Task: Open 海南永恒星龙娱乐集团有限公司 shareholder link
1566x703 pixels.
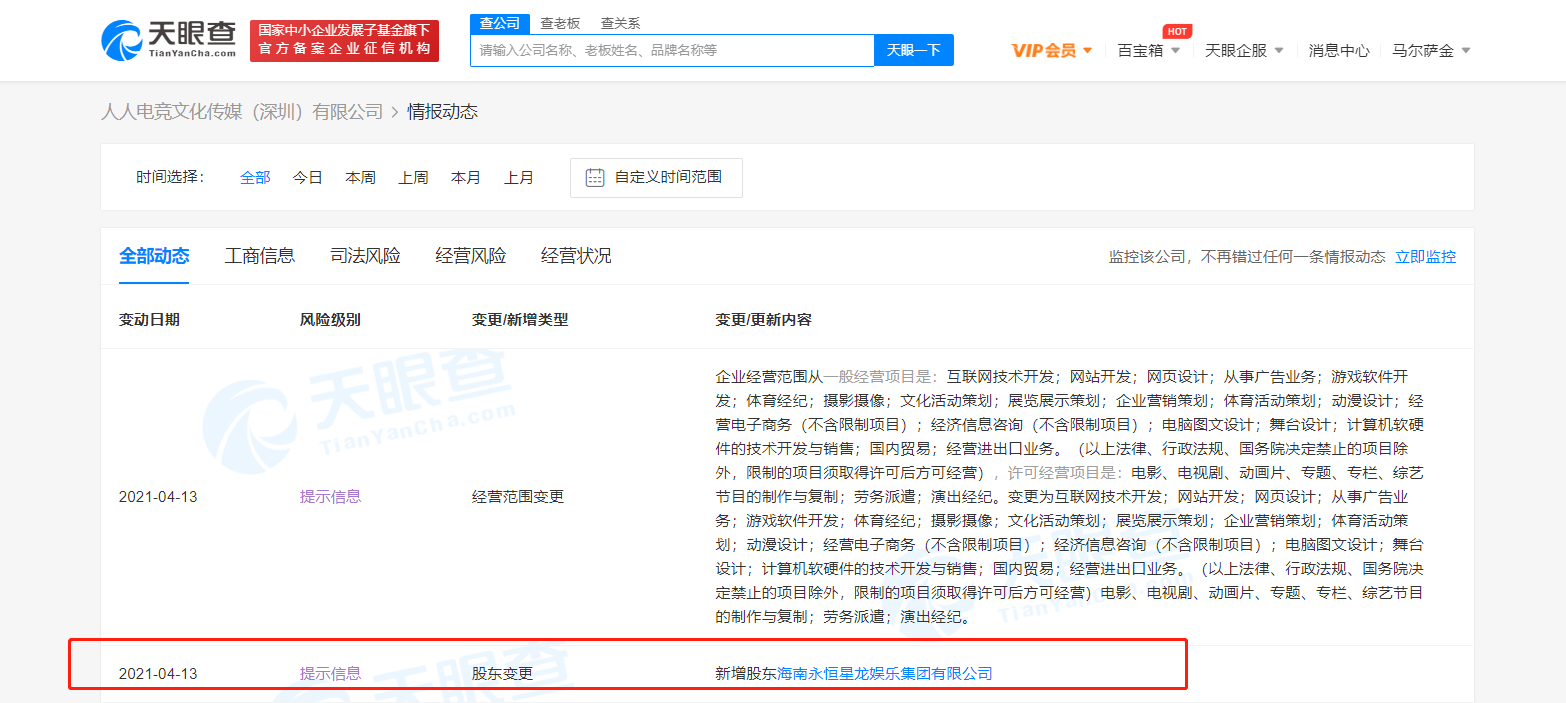Action: 885,674
